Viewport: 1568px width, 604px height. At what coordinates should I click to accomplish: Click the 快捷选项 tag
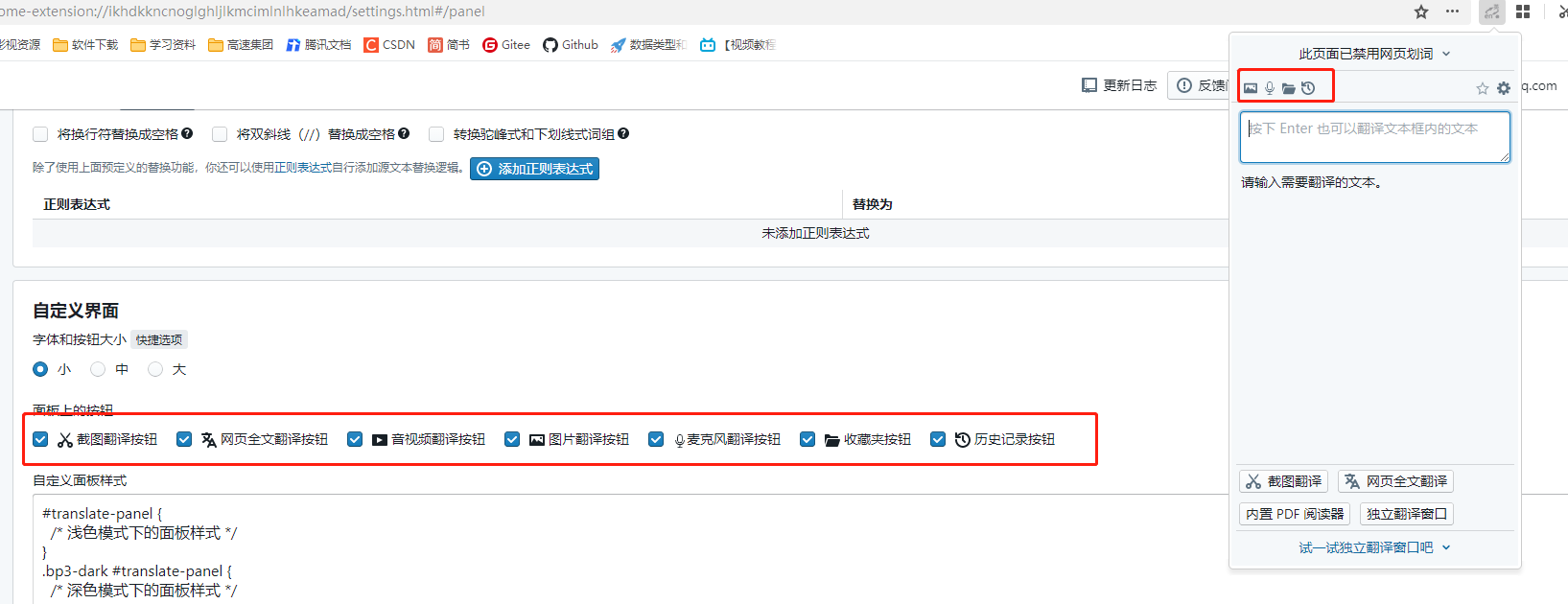[x=159, y=339]
